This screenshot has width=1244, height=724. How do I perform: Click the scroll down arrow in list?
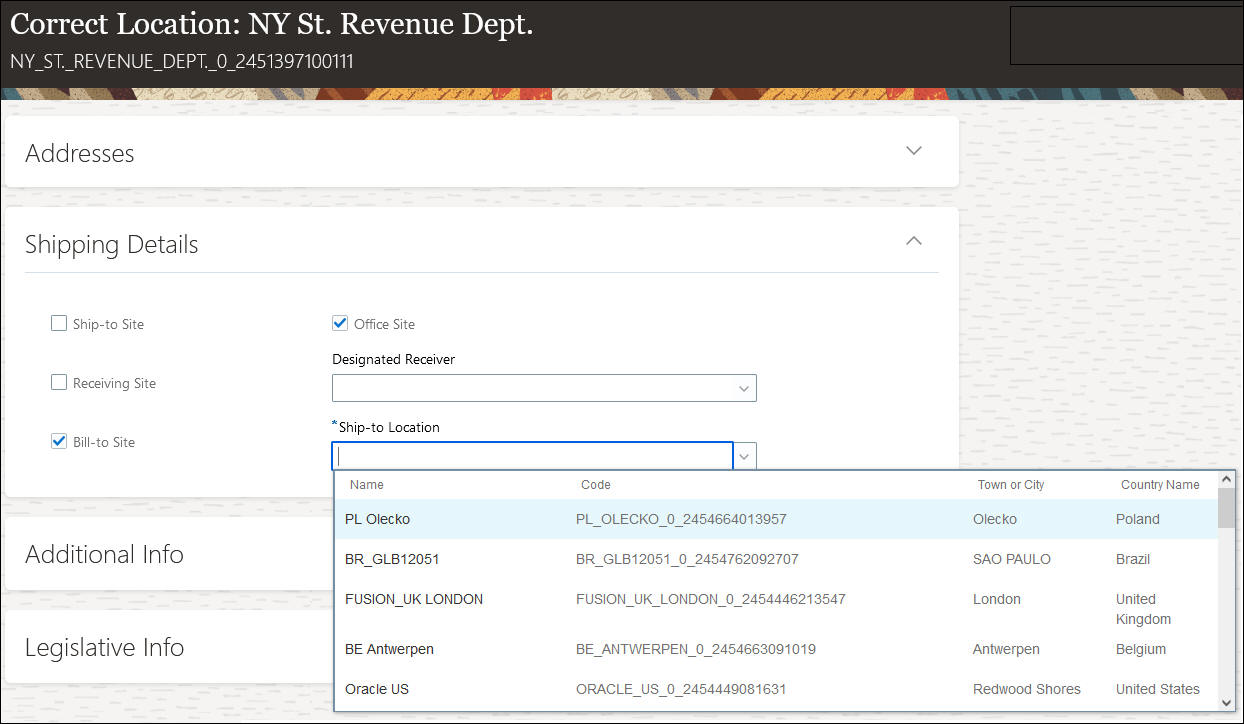point(1226,701)
